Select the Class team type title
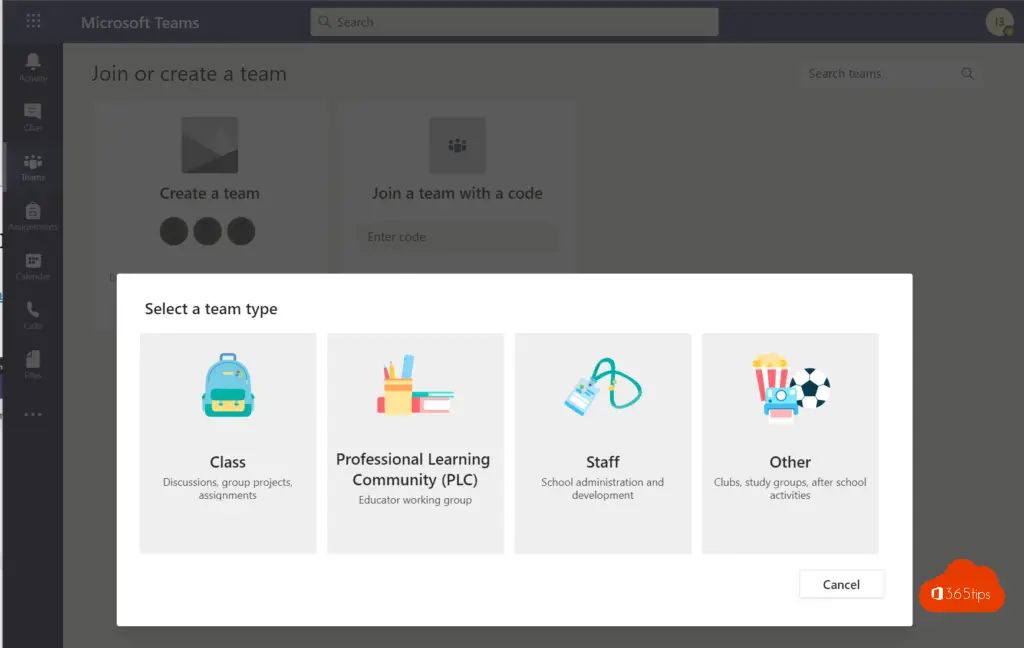Screen dimensions: 1024x648 click(x=227, y=462)
